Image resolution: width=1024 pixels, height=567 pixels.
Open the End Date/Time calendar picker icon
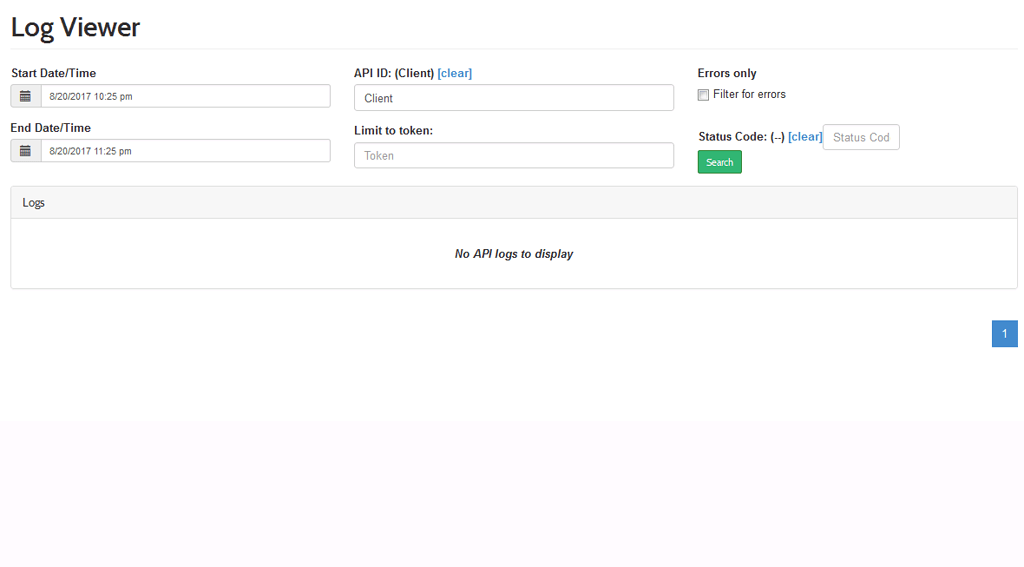click(x=26, y=151)
